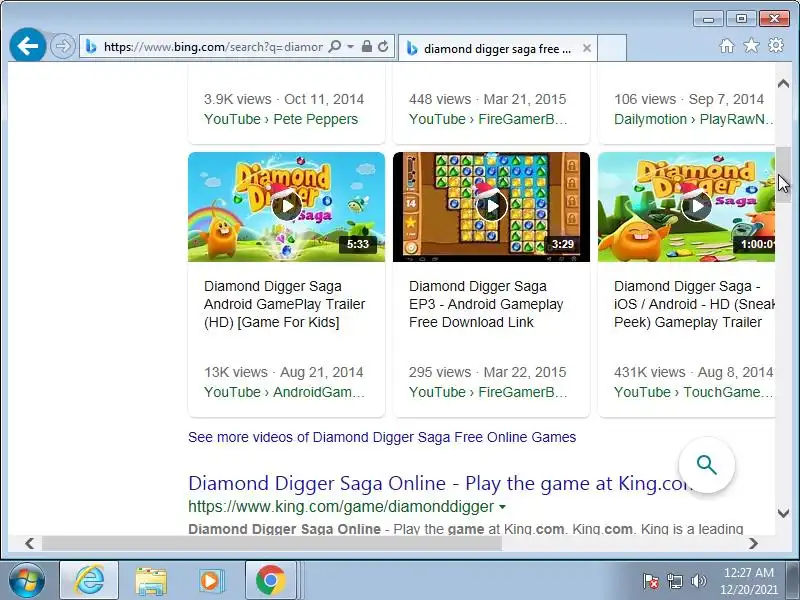The height and width of the screenshot is (600, 800).
Task: Open YouTube › FireGamerB link dated Mar 22, 2015
Action: click(x=488, y=392)
